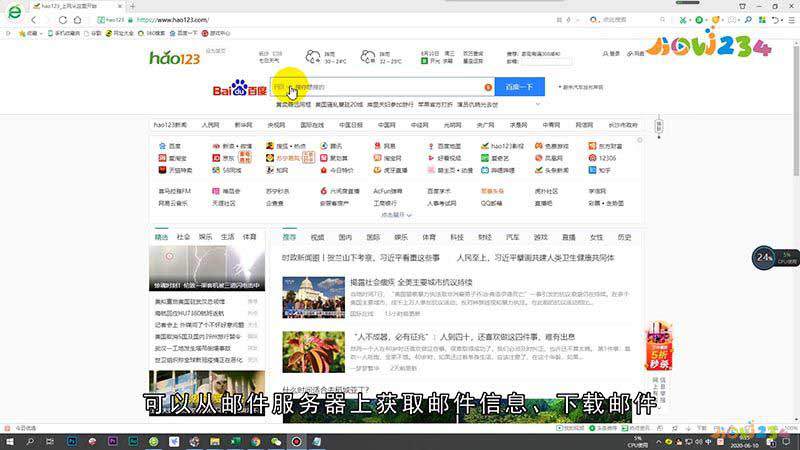
Task: Open the 新华网 link
Action: 243,125
